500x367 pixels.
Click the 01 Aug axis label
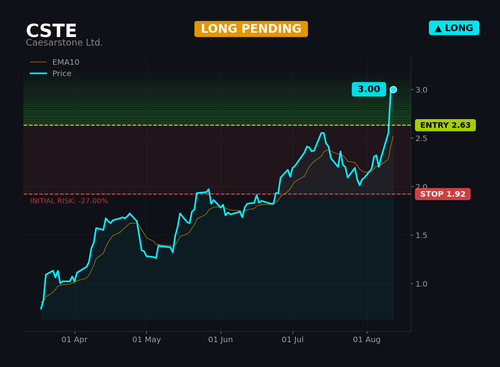click(367, 340)
